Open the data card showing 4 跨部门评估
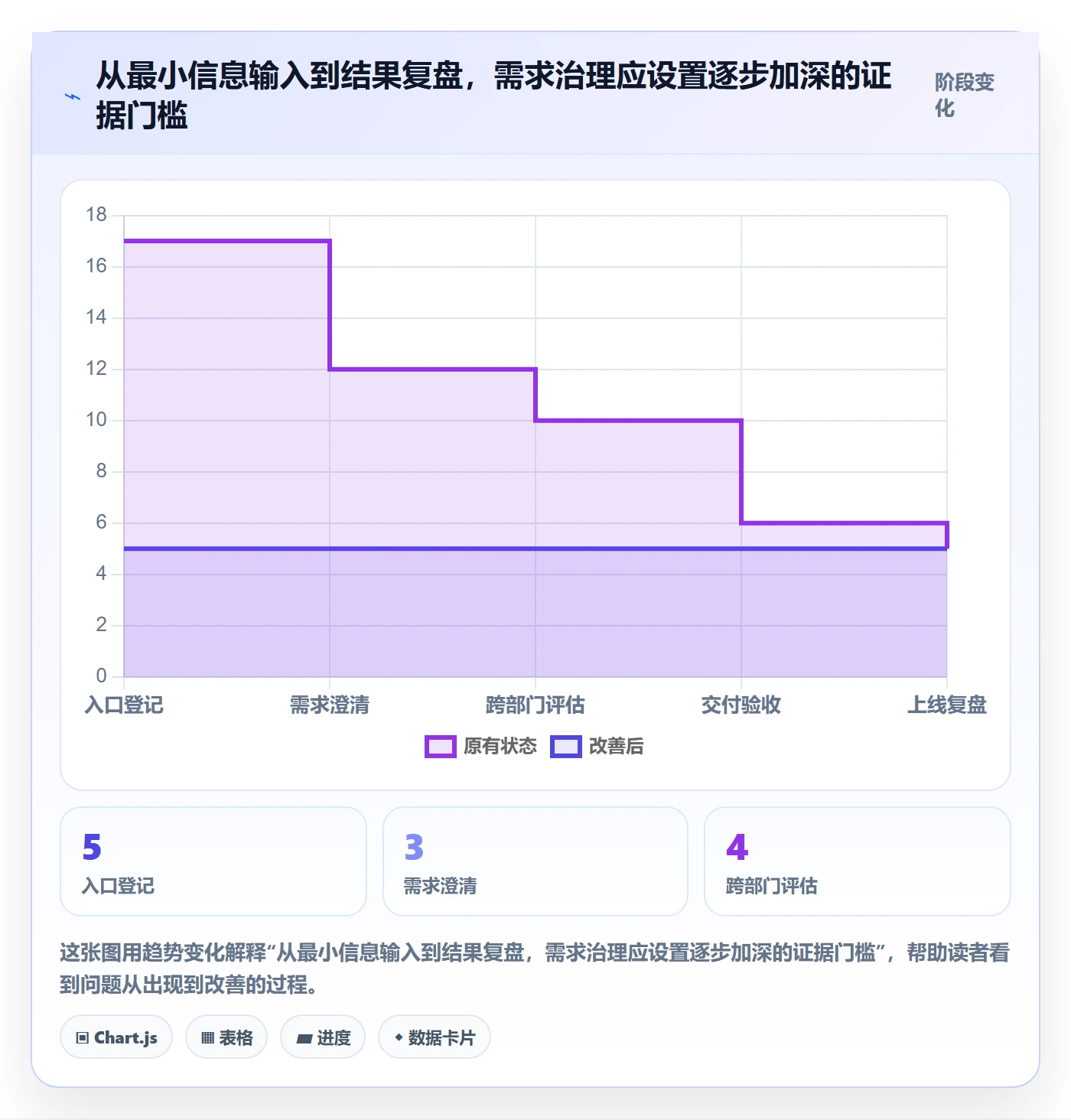Screen dimensions: 1071x1120 tap(858, 861)
